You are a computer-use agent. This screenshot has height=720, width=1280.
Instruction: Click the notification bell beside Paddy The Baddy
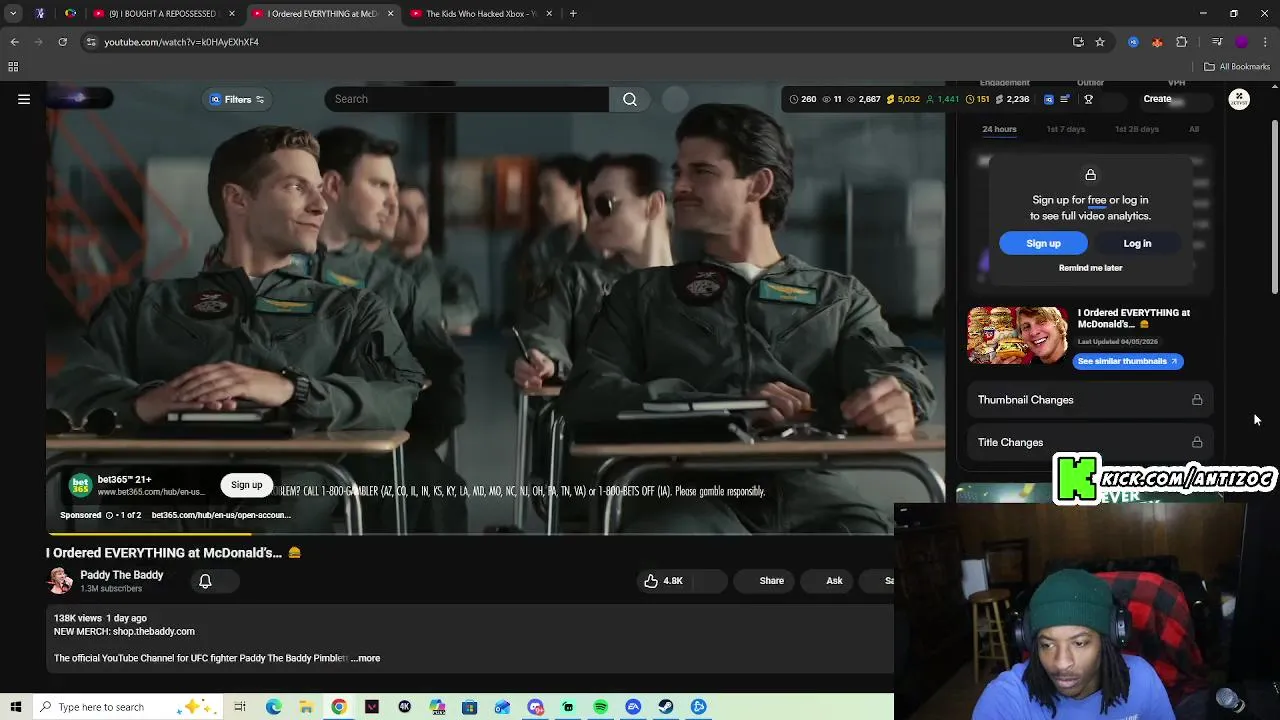pyautogui.click(x=205, y=581)
